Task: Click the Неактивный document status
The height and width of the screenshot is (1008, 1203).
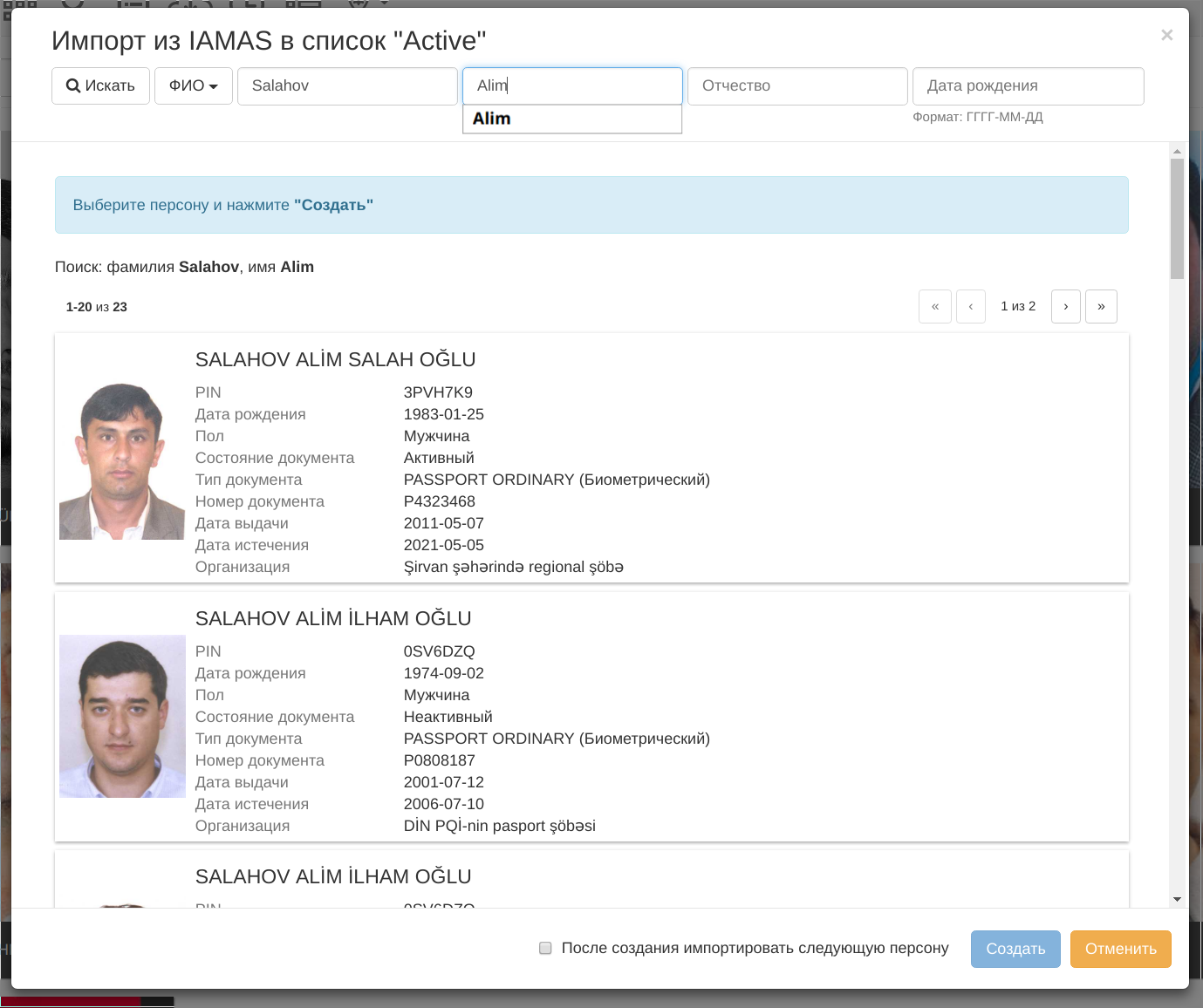Action: (x=448, y=717)
